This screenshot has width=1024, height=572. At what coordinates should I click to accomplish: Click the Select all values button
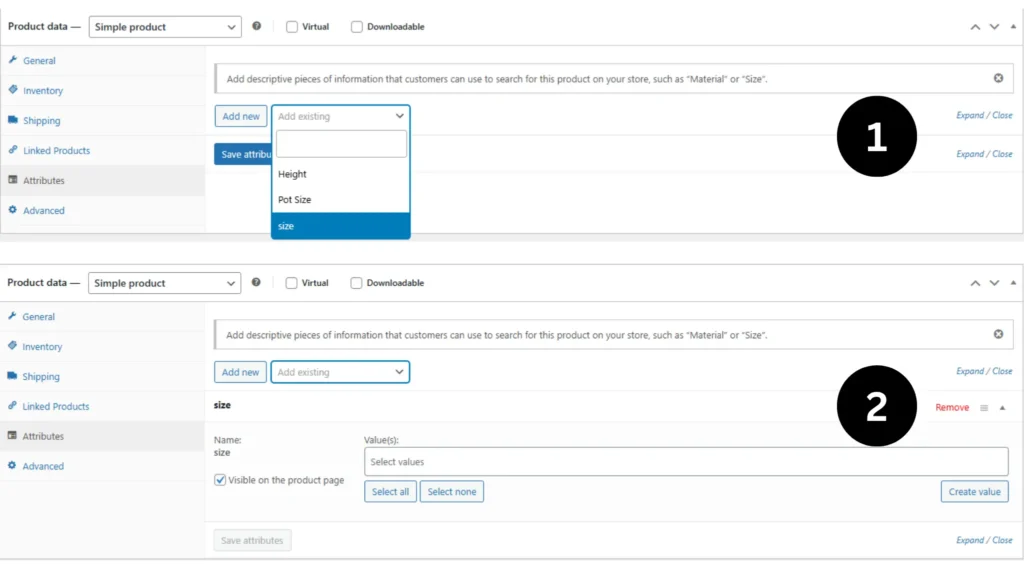[x=390, y=492]
